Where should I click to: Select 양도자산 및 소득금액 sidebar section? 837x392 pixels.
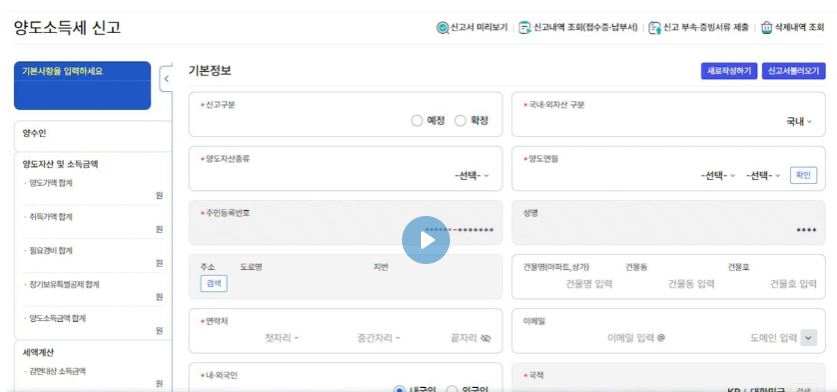point(60,164)
